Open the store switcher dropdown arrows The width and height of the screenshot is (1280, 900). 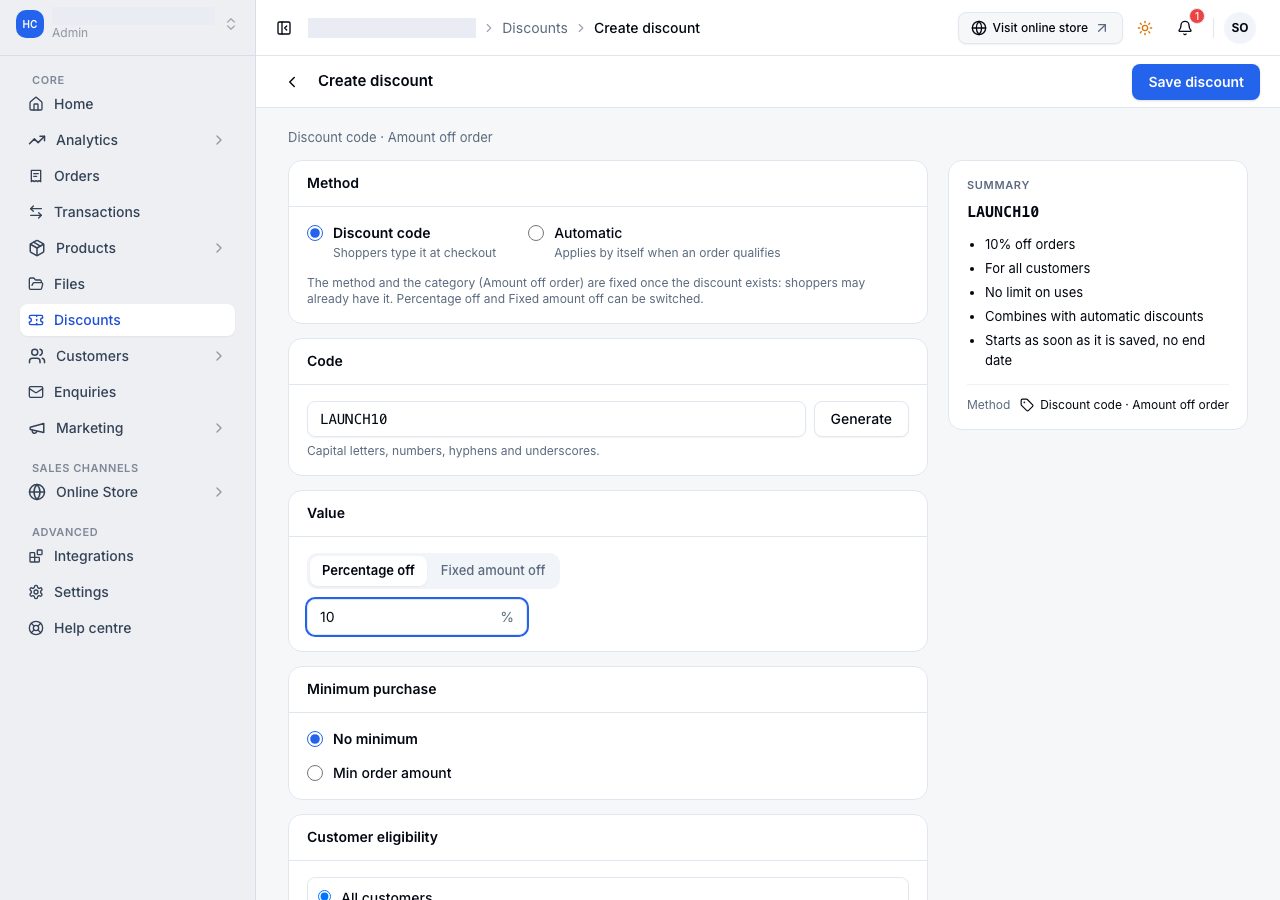(231, 24)
